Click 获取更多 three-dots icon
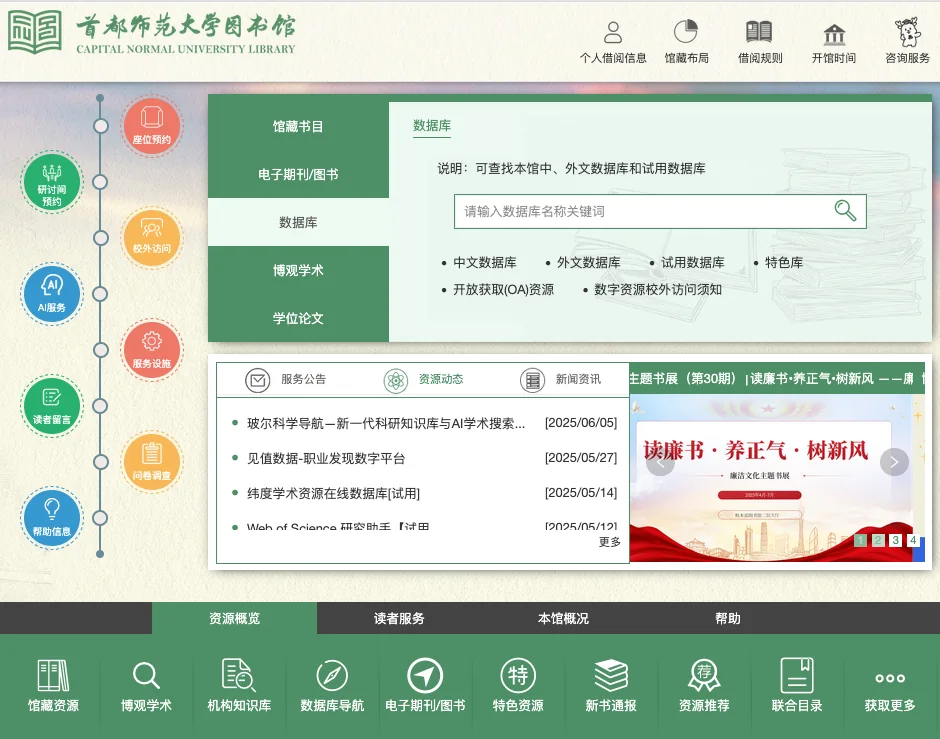 click(x=890, y=678)
